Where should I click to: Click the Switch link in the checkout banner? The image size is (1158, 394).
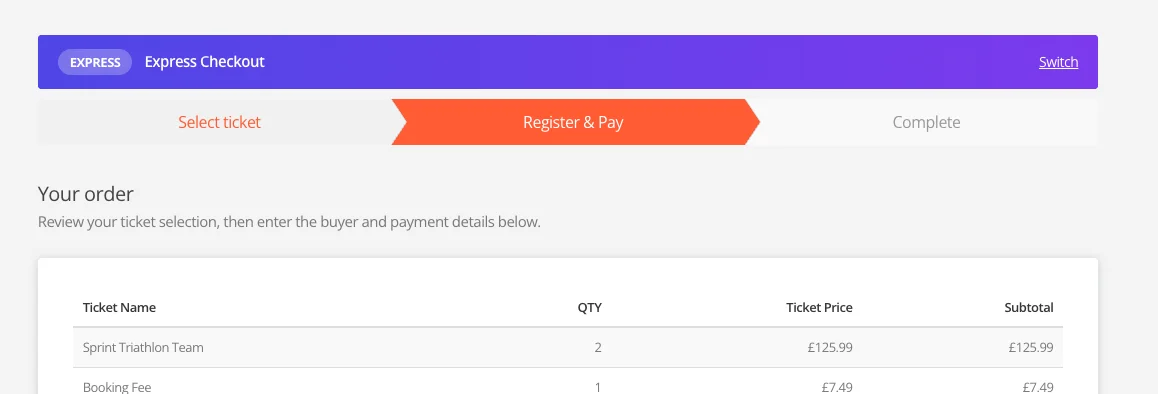coord(1058,62)
